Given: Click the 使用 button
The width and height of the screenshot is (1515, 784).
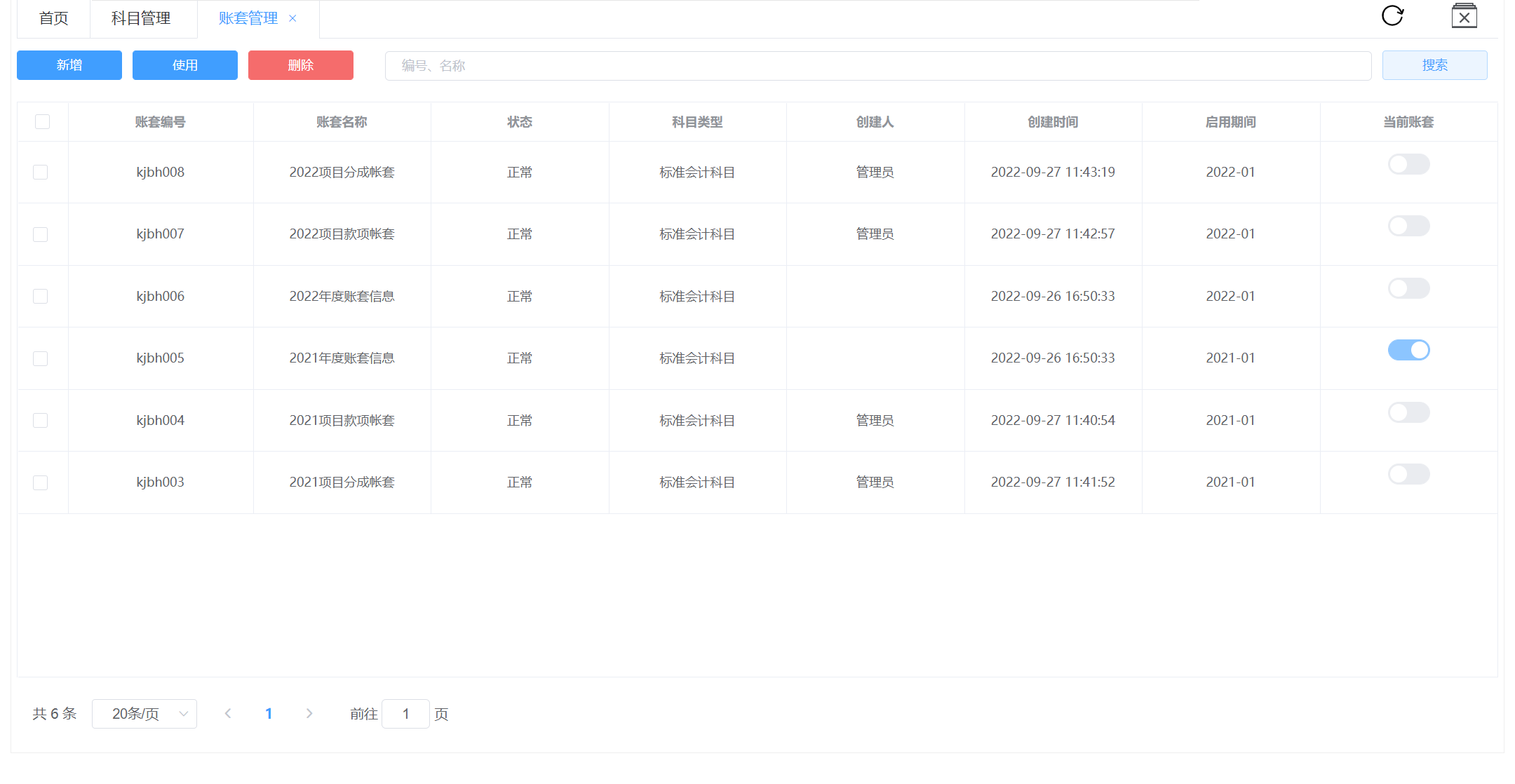Looking at the screenshot, I should 185,65.
